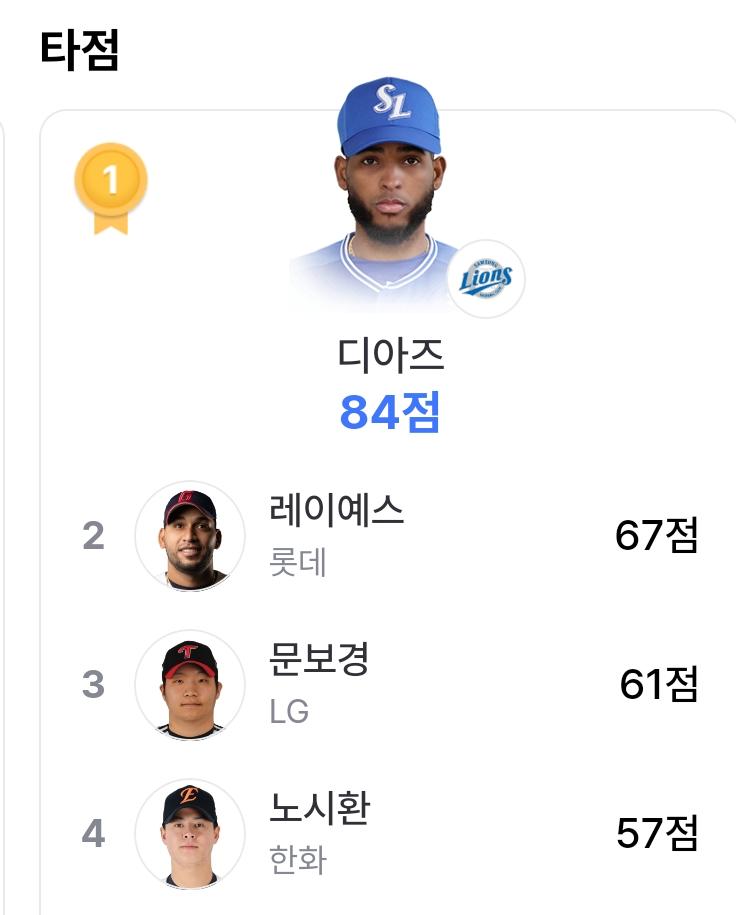The width and height of the screenshot is (736, 915).
Task: Open the Samsung Lions team logo badge
Action: point(486,278)
